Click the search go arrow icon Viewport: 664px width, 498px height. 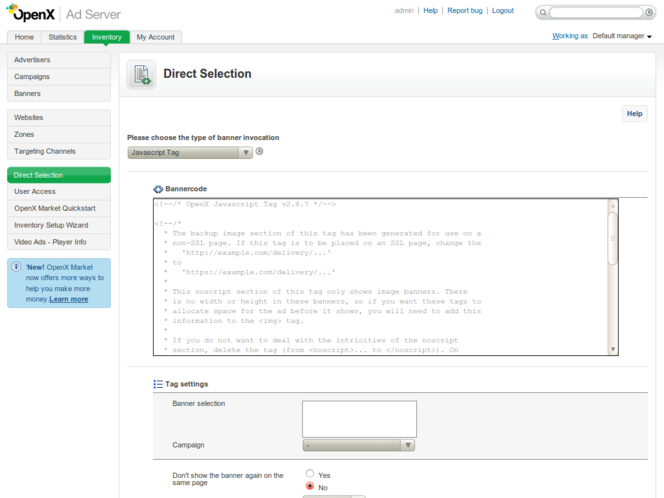[x=649, y=13]
